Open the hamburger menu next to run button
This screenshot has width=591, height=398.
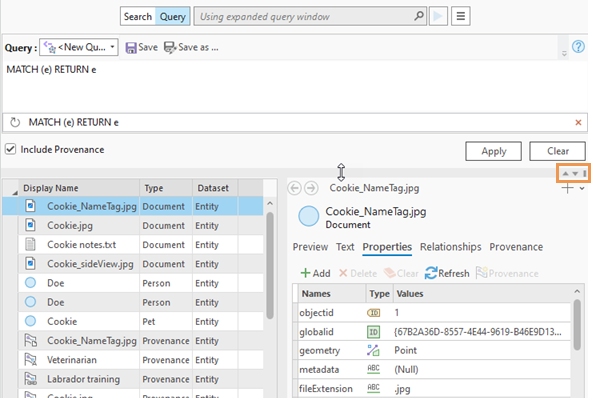[x=461, y=16]
